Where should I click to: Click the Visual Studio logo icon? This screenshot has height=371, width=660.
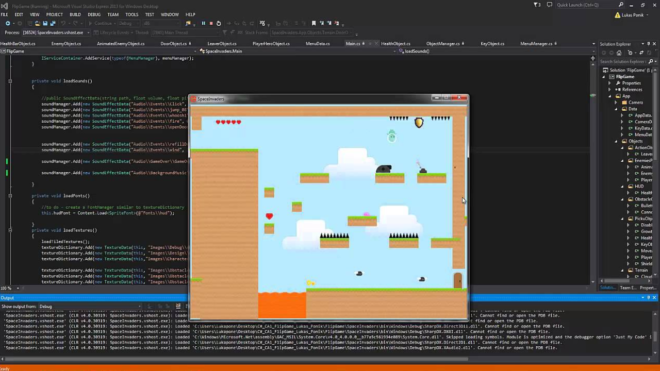5,6
